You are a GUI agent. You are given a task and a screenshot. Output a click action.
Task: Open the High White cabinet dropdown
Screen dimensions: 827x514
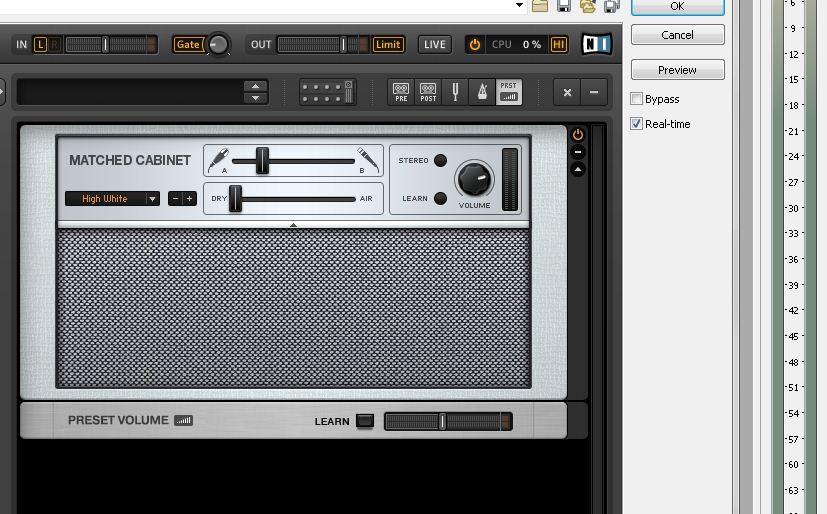coord(112,199)
